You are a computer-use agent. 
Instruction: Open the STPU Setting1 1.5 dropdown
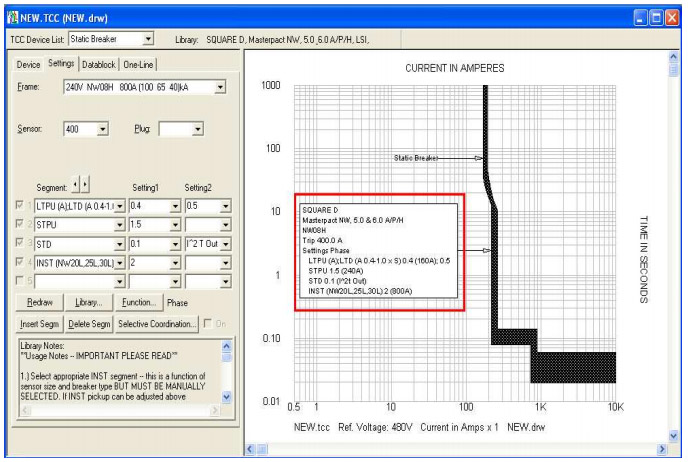point(175,225)
